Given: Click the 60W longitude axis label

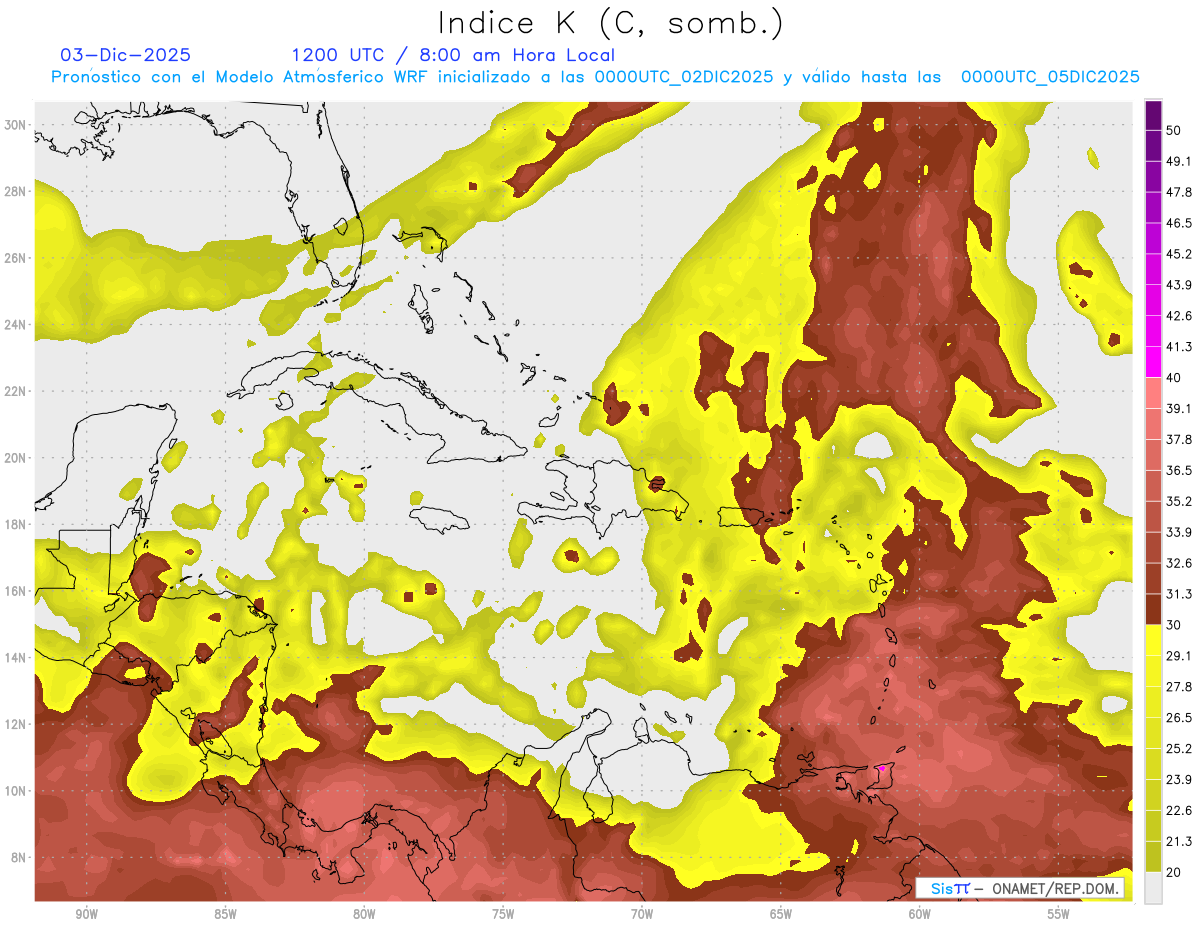Looking at the screenshot, I should pos(920,914).
